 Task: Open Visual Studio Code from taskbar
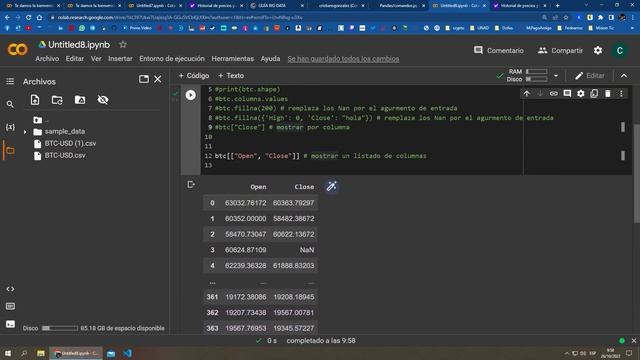click(x=127, y=353)
